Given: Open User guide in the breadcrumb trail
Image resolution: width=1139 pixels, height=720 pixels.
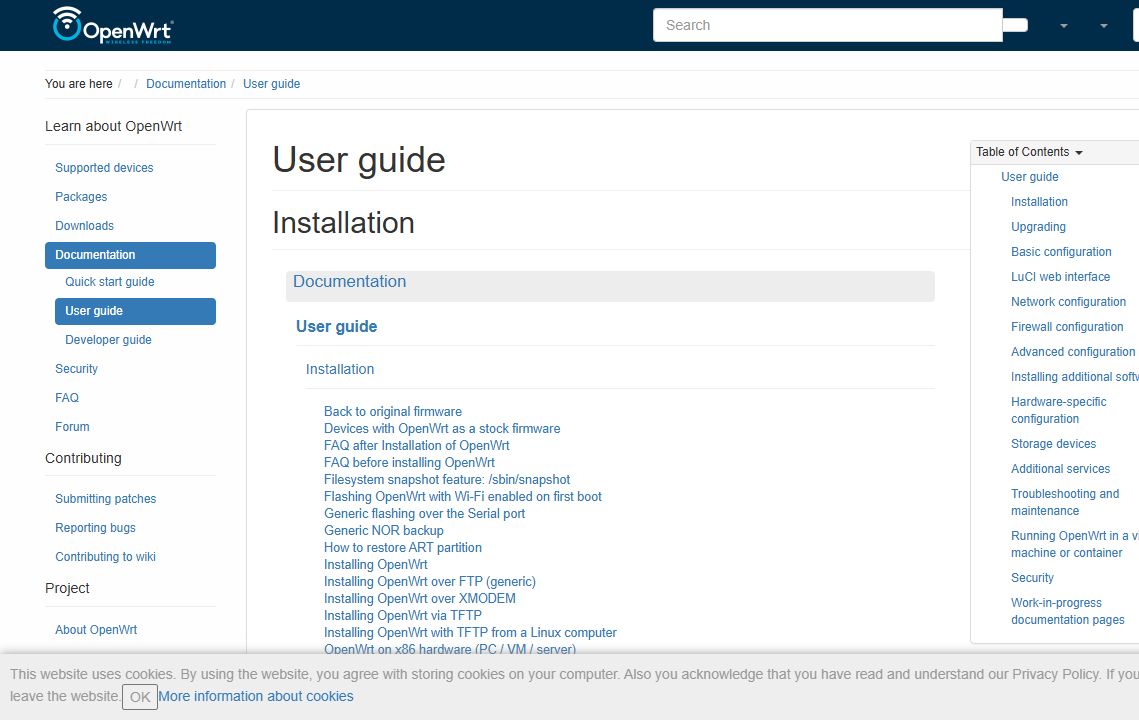Looking at the screenshot, I should coord(272,84).
